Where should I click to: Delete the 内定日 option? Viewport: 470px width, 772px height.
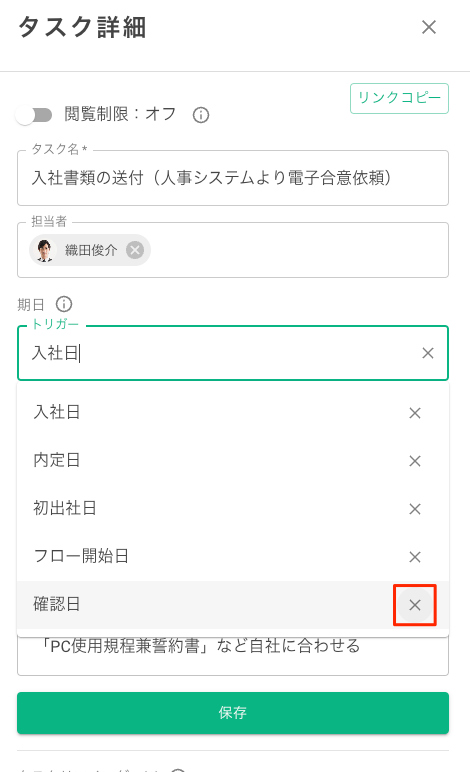coord(415,461)
